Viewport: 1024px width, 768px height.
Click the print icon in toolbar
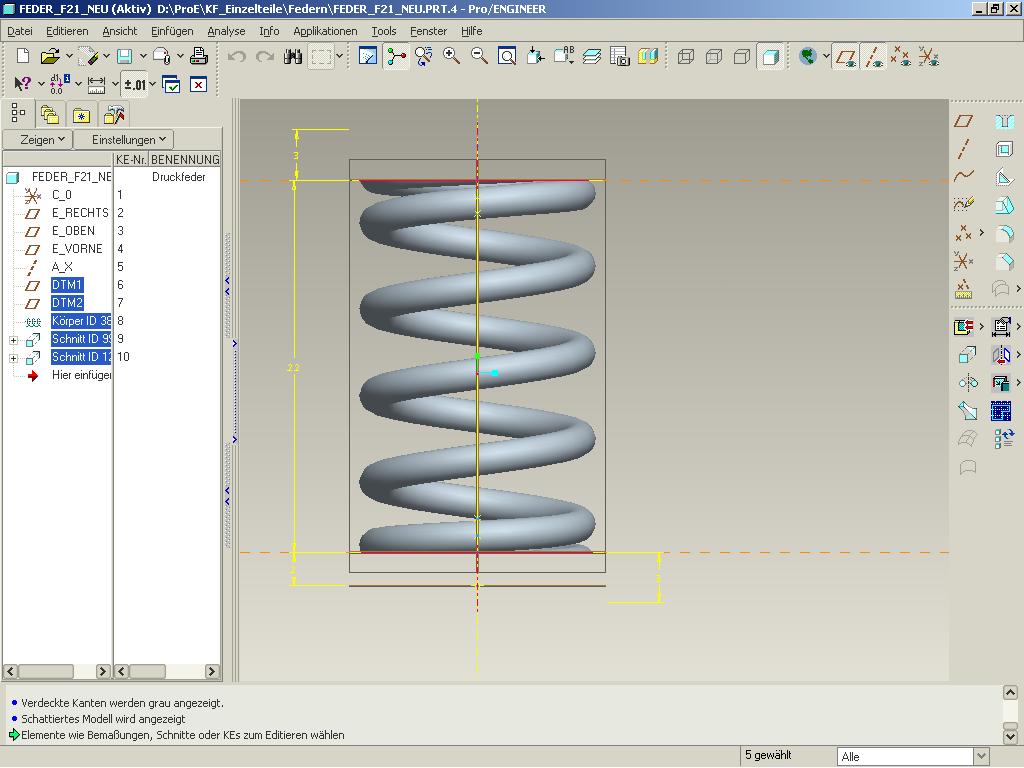(x=199, y=57)
